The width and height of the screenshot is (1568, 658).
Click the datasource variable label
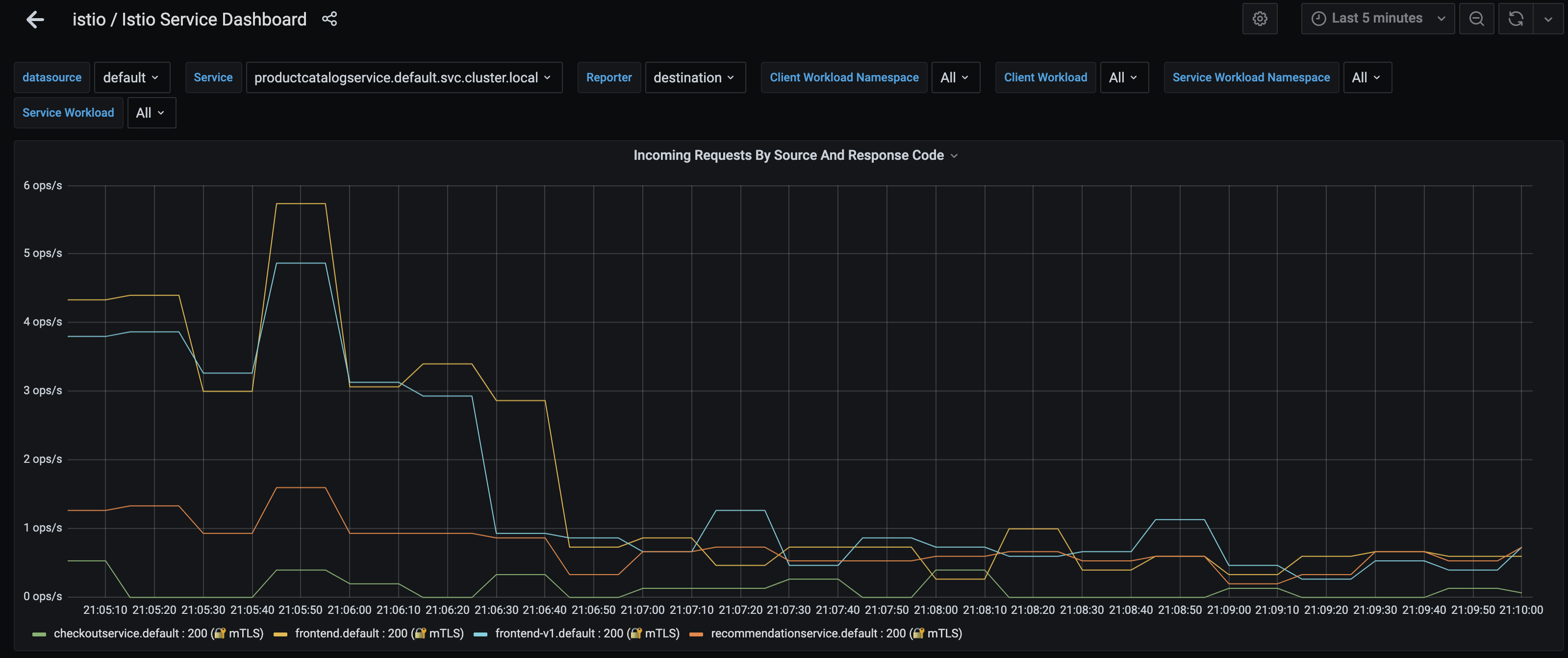52,77
